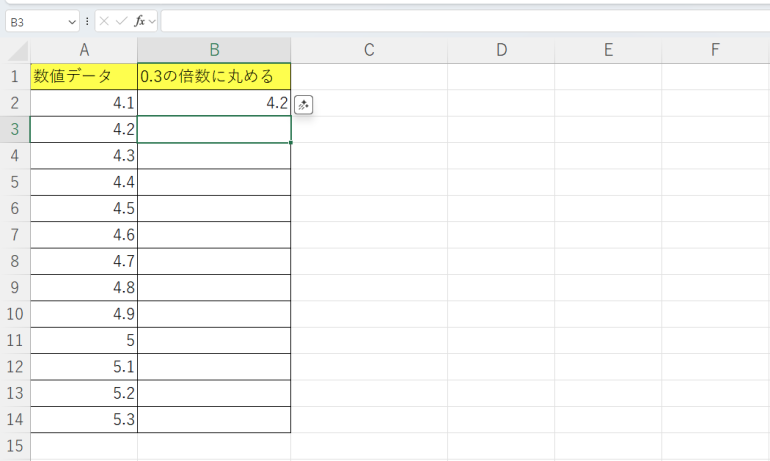770x461 pixels.
Task: Click inside the formula bar input
Action: point(465,21)
